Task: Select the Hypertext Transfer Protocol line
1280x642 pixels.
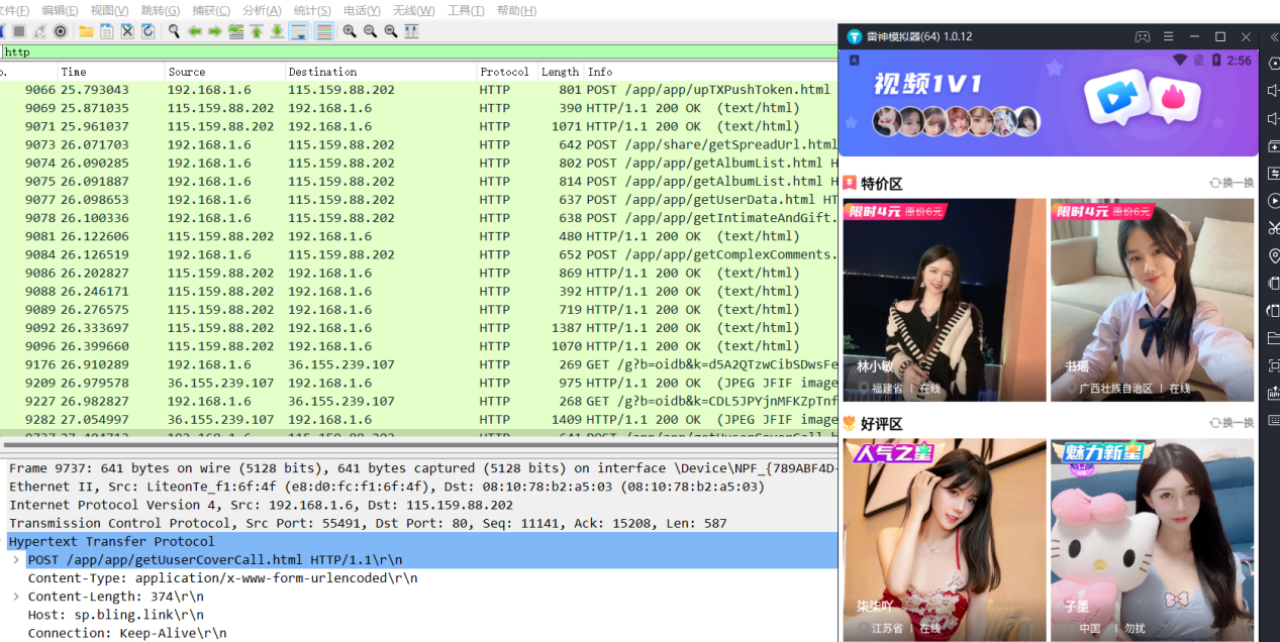Action: tap(418, 542)
